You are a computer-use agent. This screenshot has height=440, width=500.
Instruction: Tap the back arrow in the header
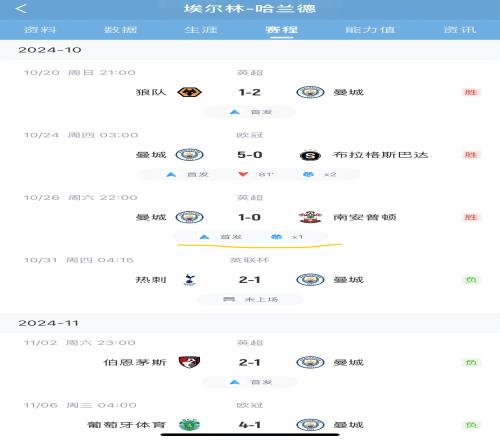tap(21, 9)
